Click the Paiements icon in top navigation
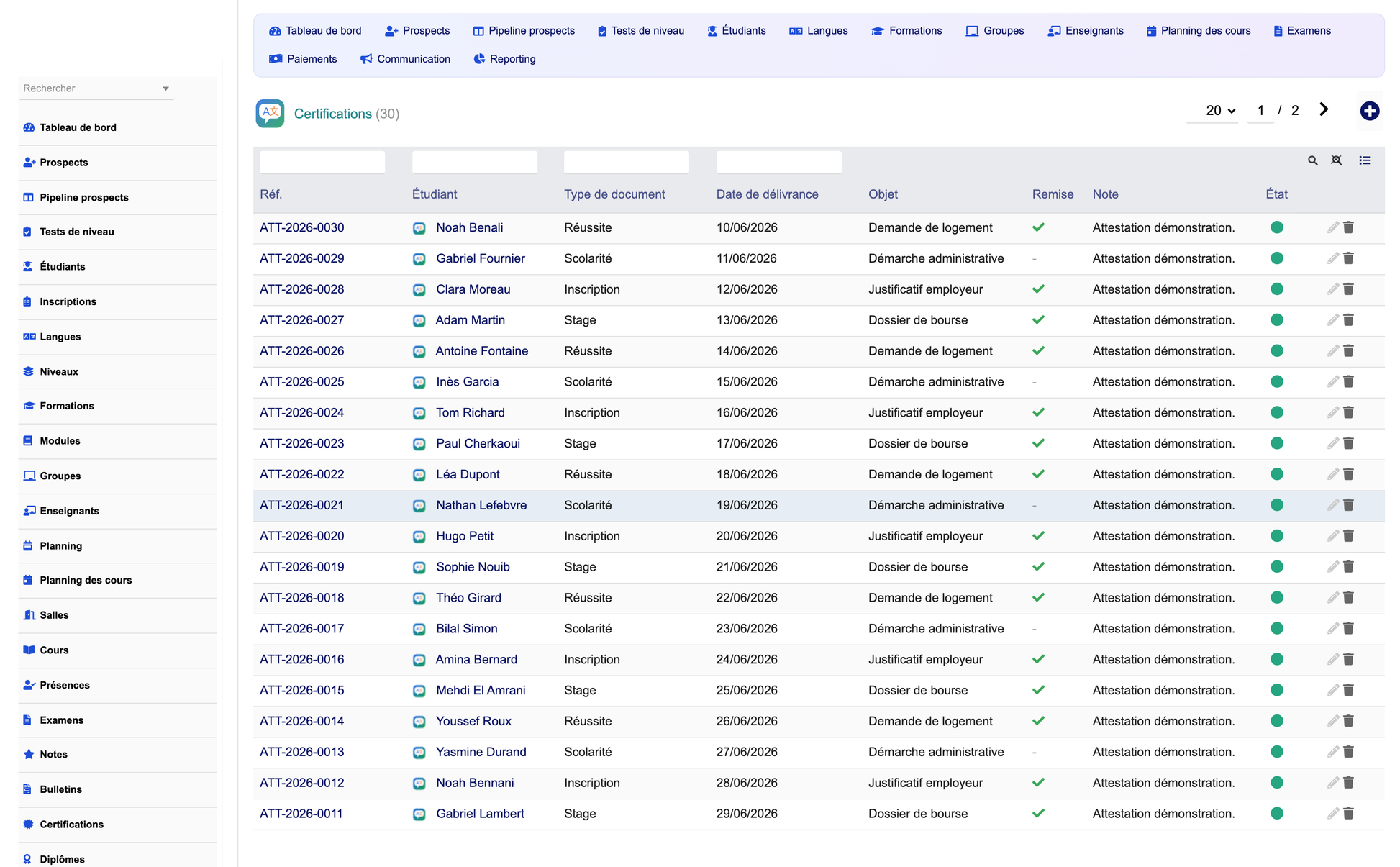 click(276, 59)
